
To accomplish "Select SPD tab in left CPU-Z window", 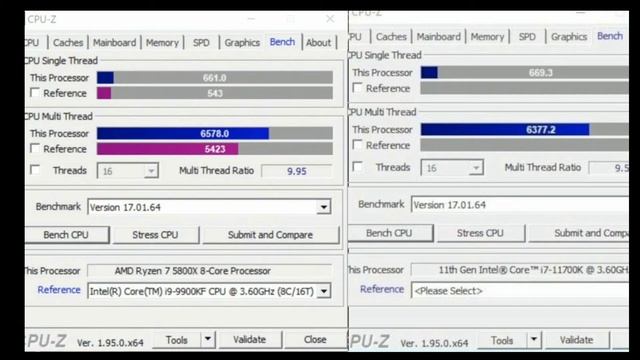I will point(201,42).
